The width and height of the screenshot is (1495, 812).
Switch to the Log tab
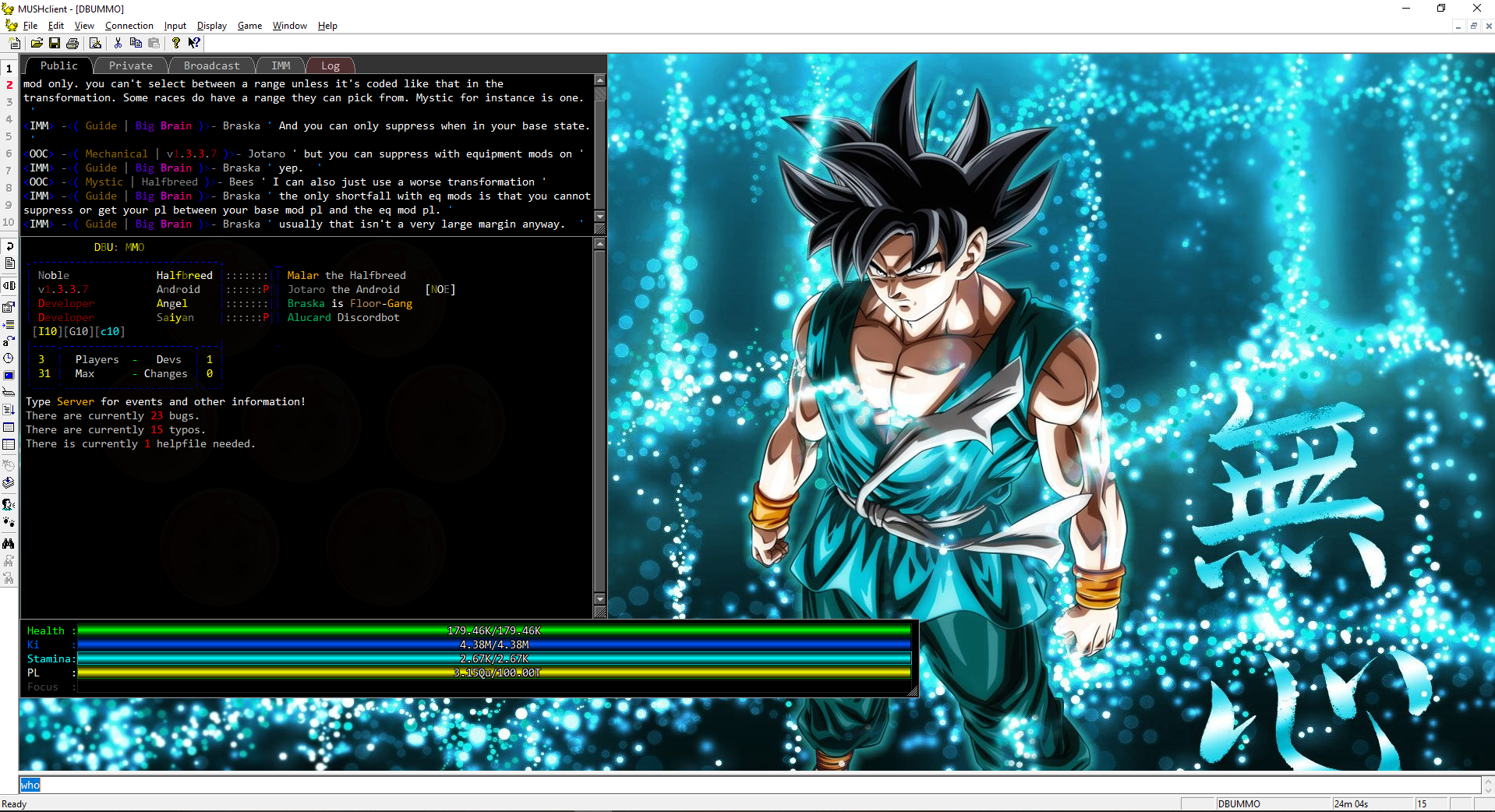tap(330, 65)
